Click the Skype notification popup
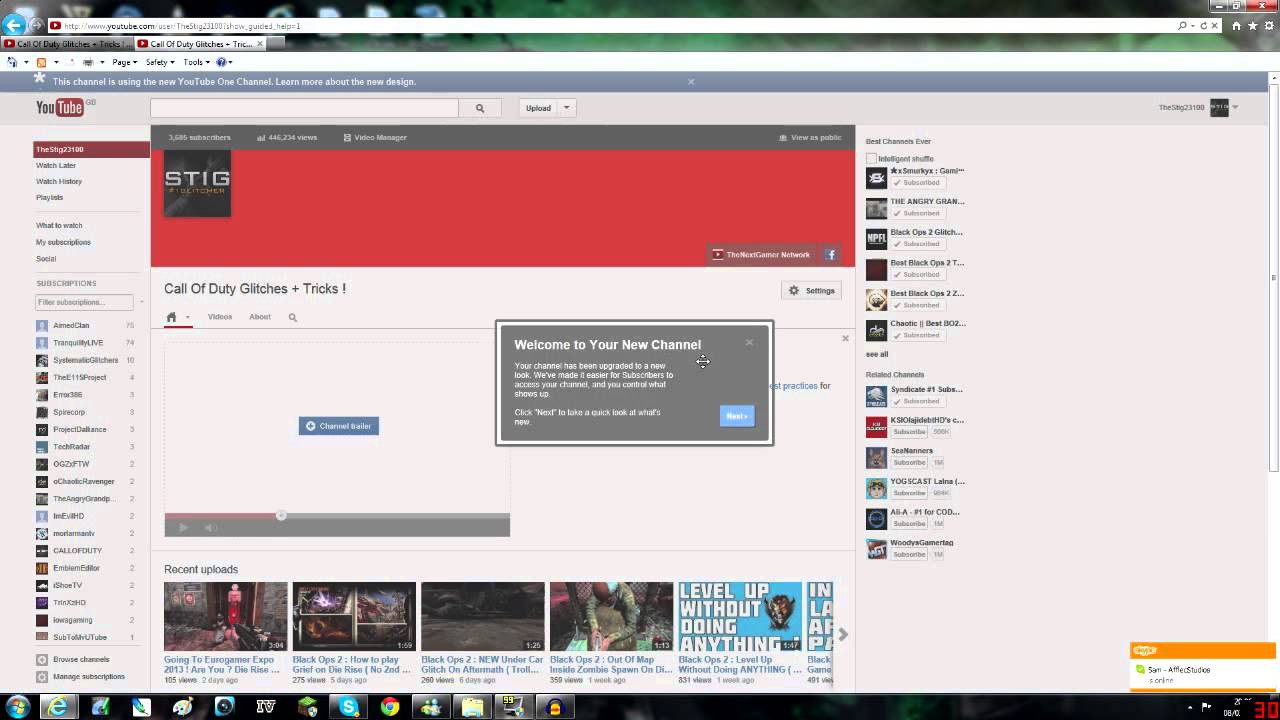1280x720 pixels. (1203, 666)
